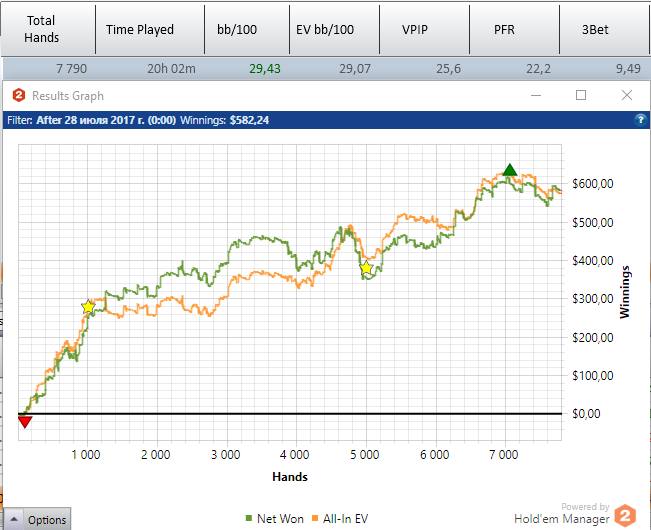Select the 29,07 EV bb/100 value
651x530 pixels.
tap(355, 68)
